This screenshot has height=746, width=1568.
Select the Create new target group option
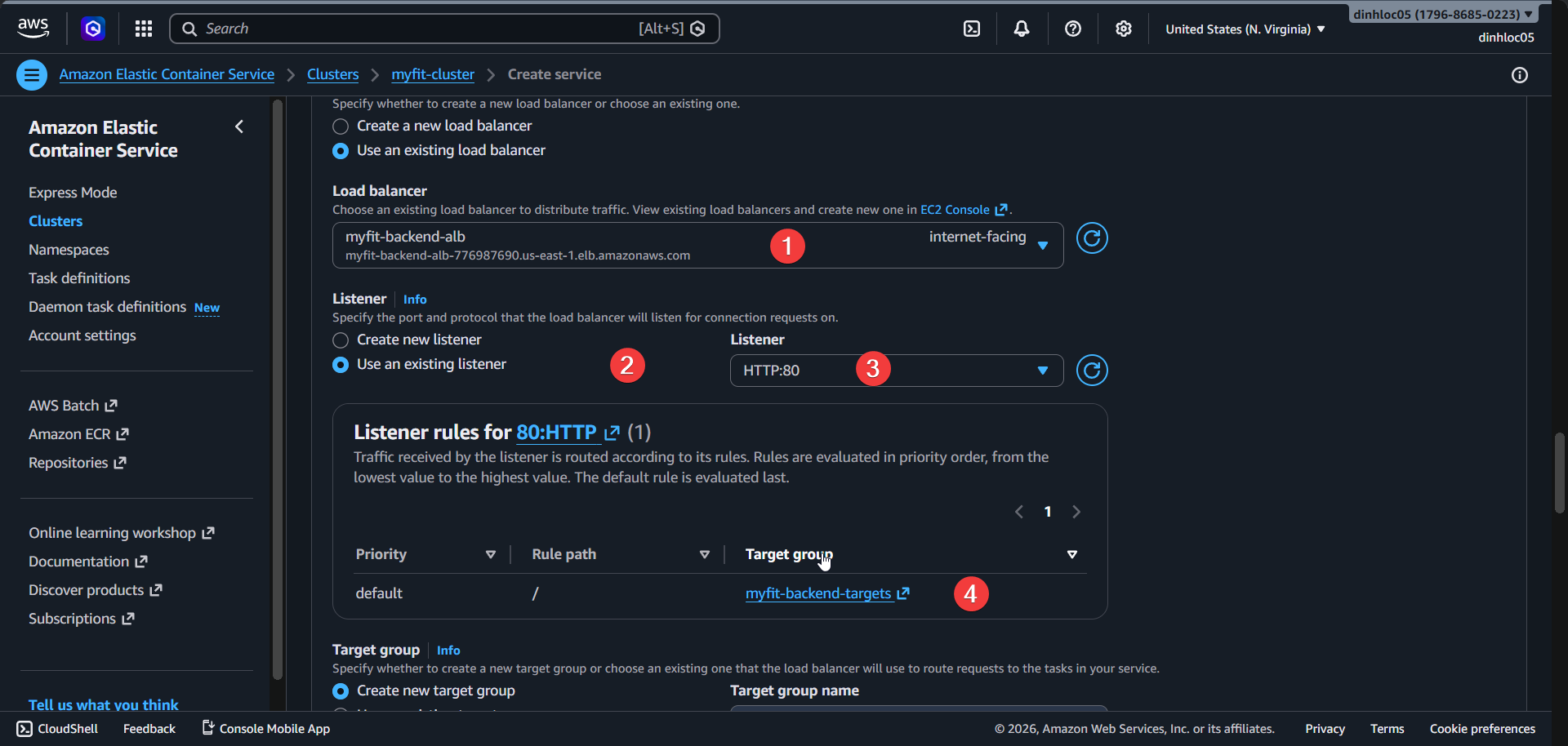340,690
